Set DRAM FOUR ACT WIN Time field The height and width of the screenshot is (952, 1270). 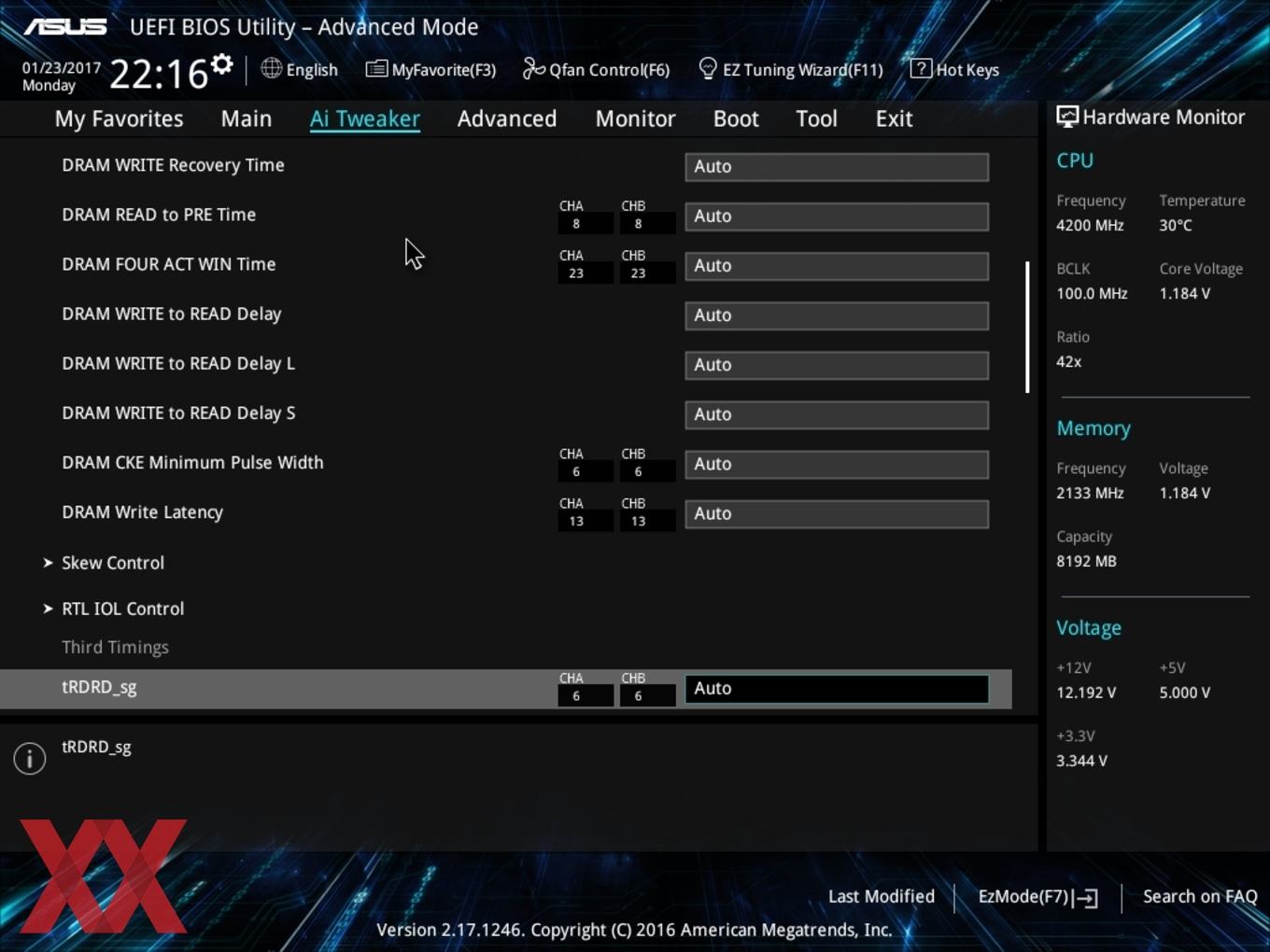(x=837, y=266)
